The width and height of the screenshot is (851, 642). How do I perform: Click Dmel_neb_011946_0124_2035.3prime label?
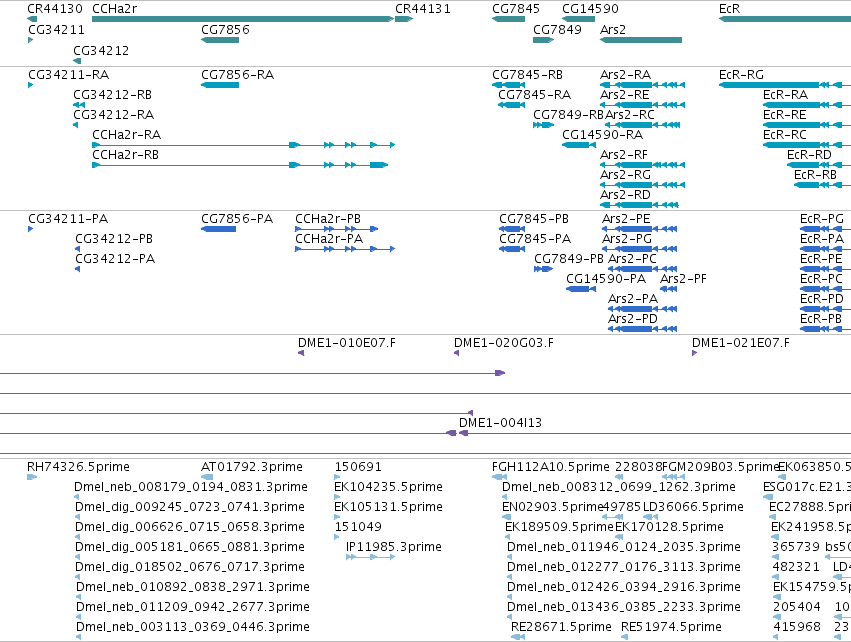coord(624,547)
